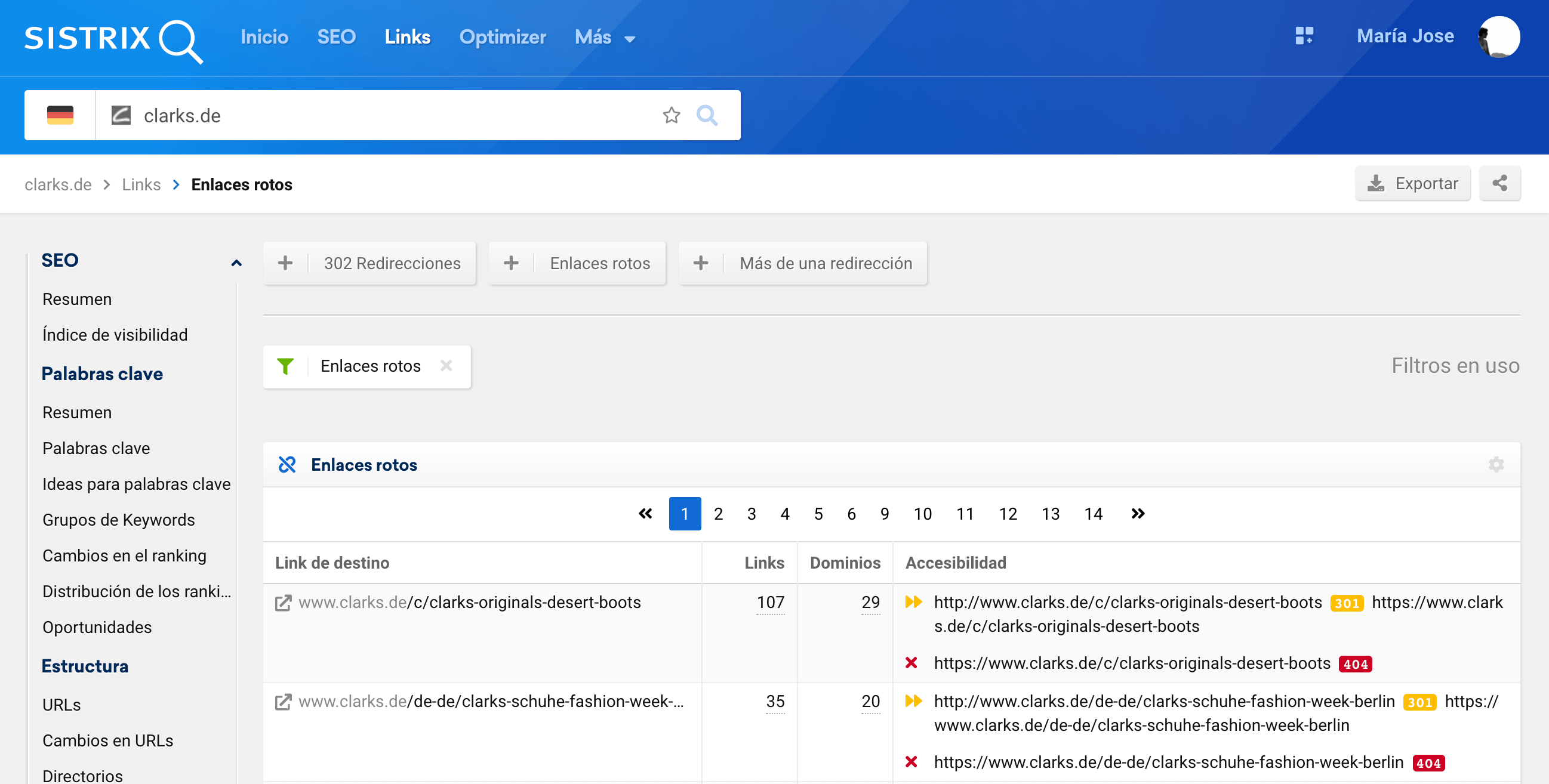The width and height of the screenshot is (1549, 784).
Task: Add the 302 Redirecciones filter
Action: coord(369,263)
